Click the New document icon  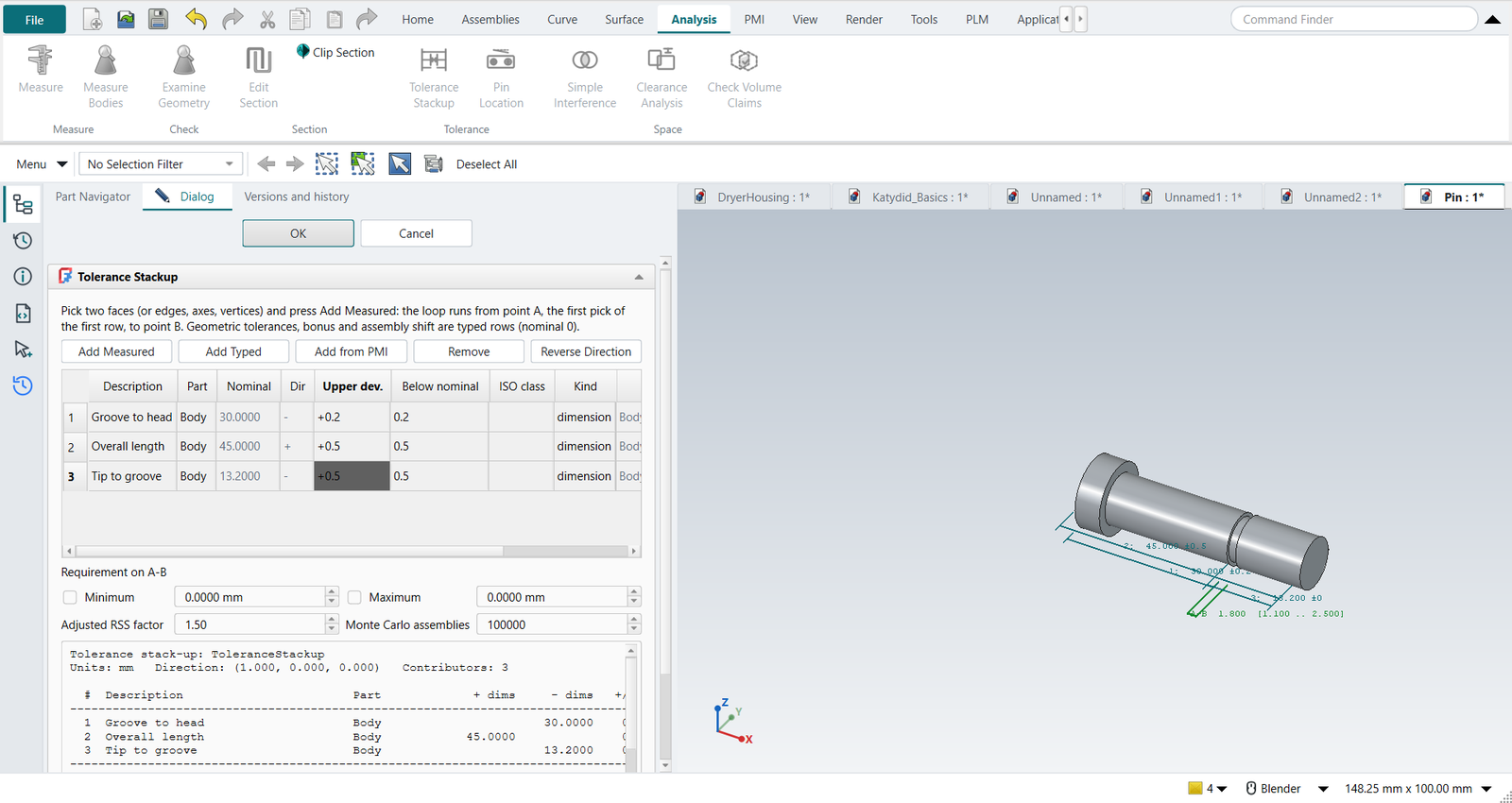coord(93,19)
